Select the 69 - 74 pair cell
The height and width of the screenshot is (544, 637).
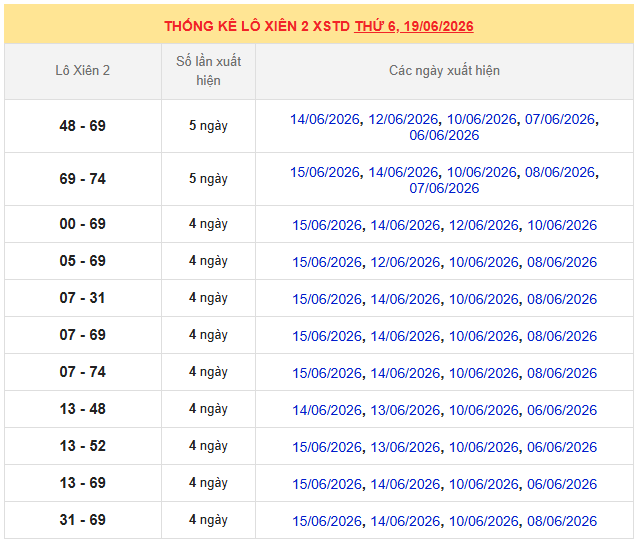pos(82,179)
